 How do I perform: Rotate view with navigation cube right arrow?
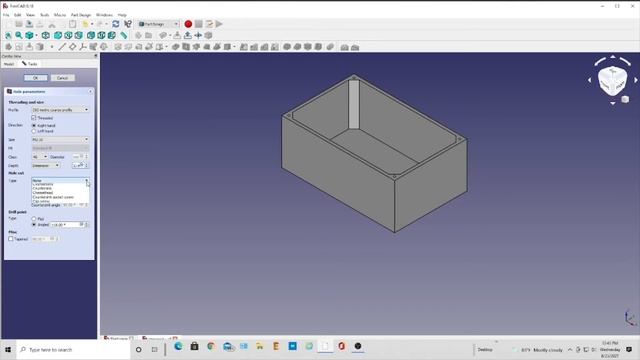coord(636,80)
